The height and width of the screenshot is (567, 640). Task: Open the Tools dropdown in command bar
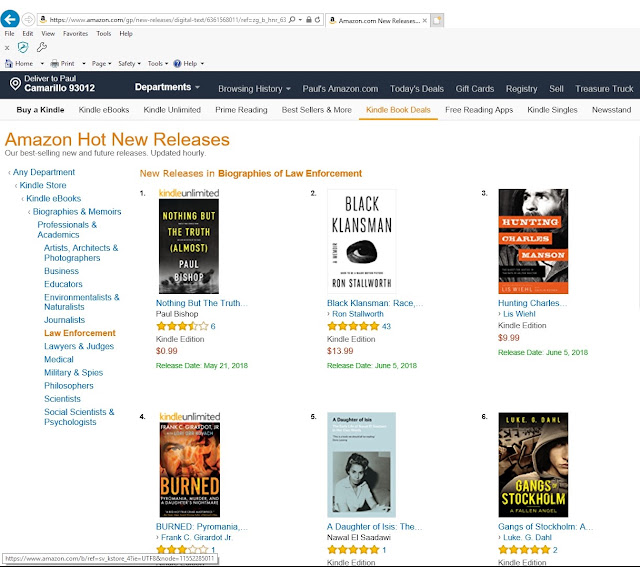point(158,64)
